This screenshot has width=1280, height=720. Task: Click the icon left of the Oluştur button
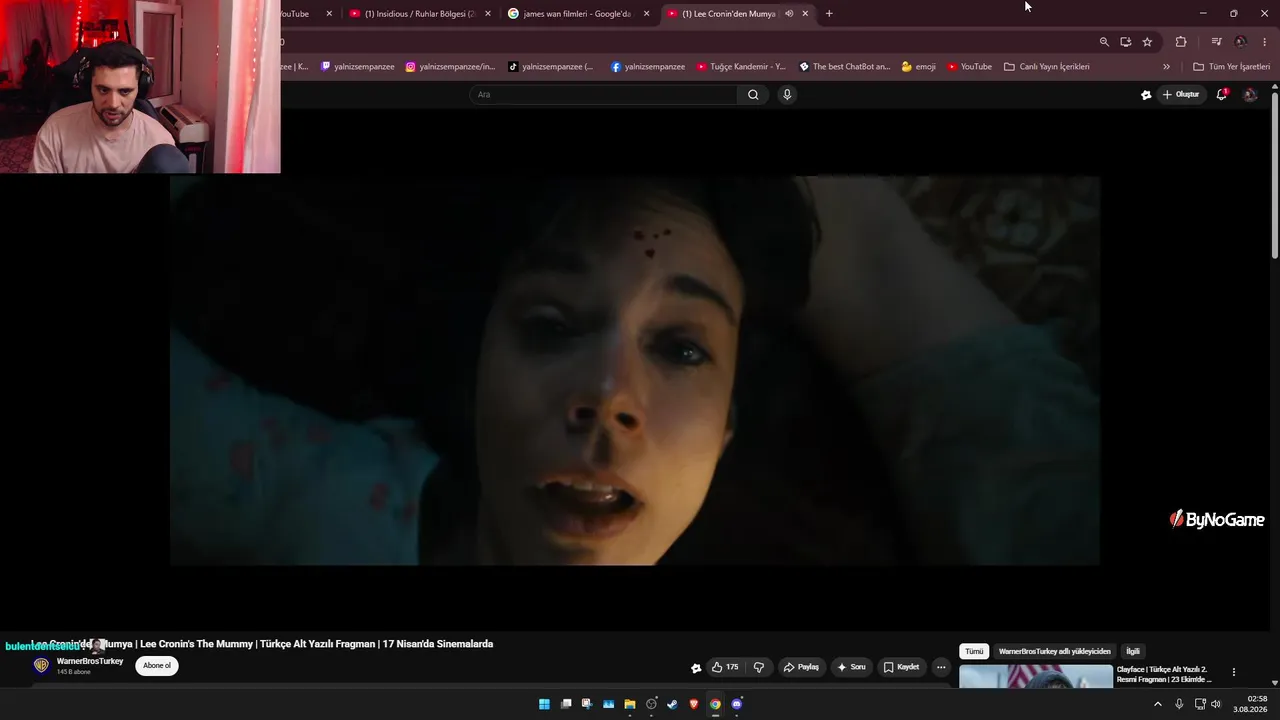[1146, 95]
